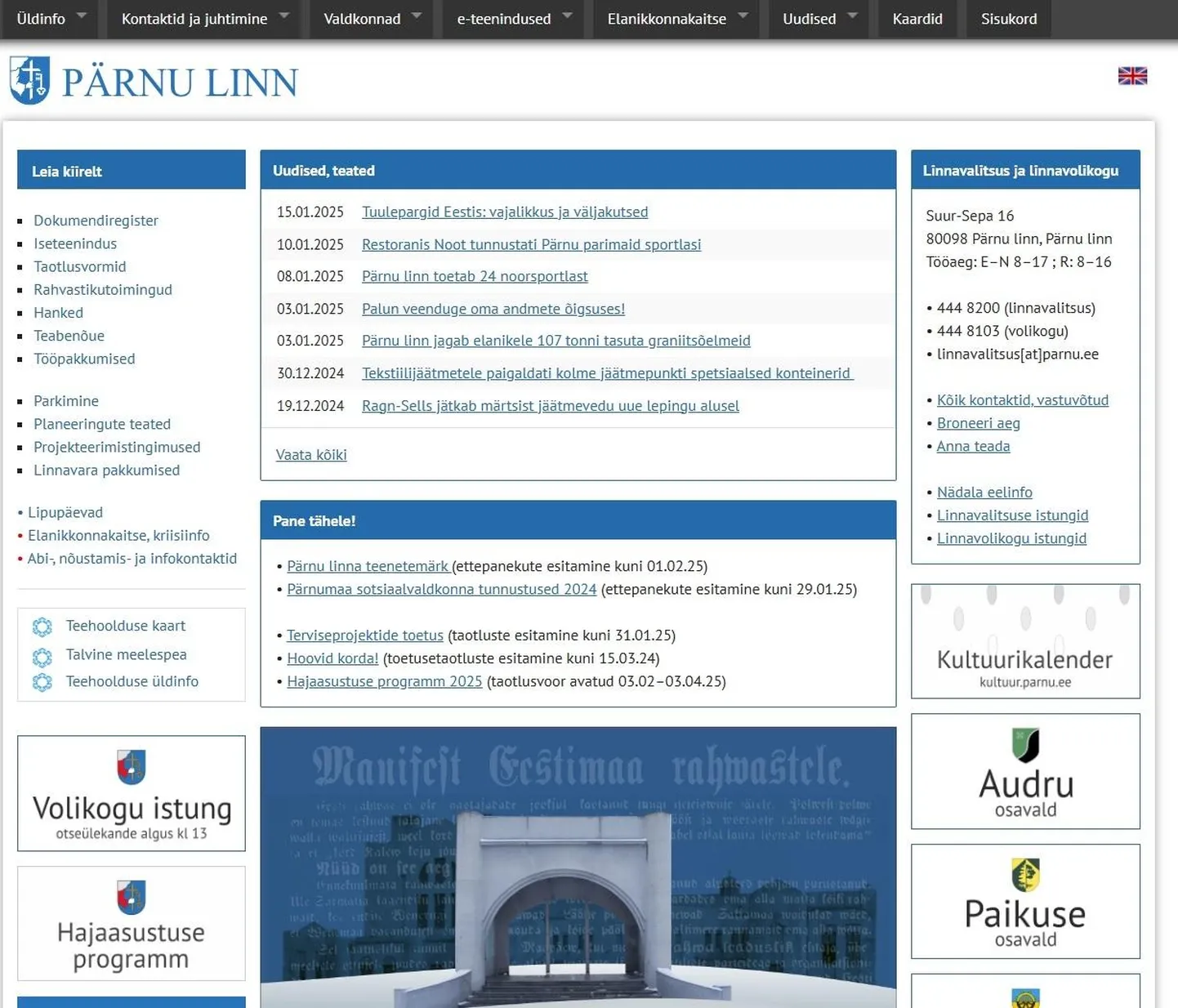Click the Manifest Eestimaa rahvastele image
The height and width of the screenshot is (1008, 1178).
point(578,868)
